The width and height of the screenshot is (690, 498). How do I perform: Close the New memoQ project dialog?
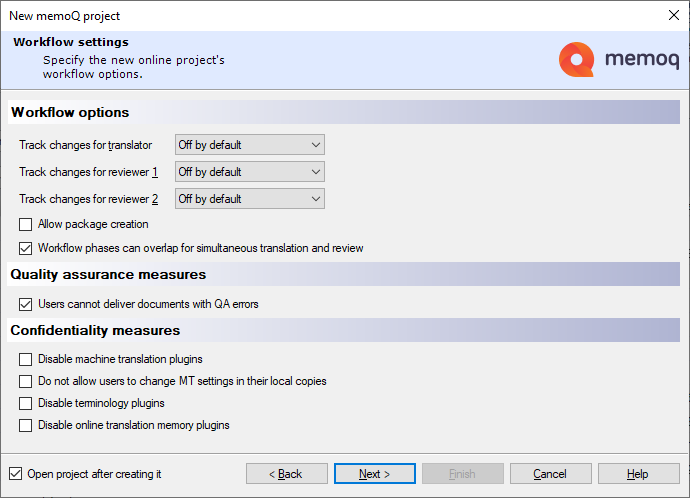click(x=672, y=15)
